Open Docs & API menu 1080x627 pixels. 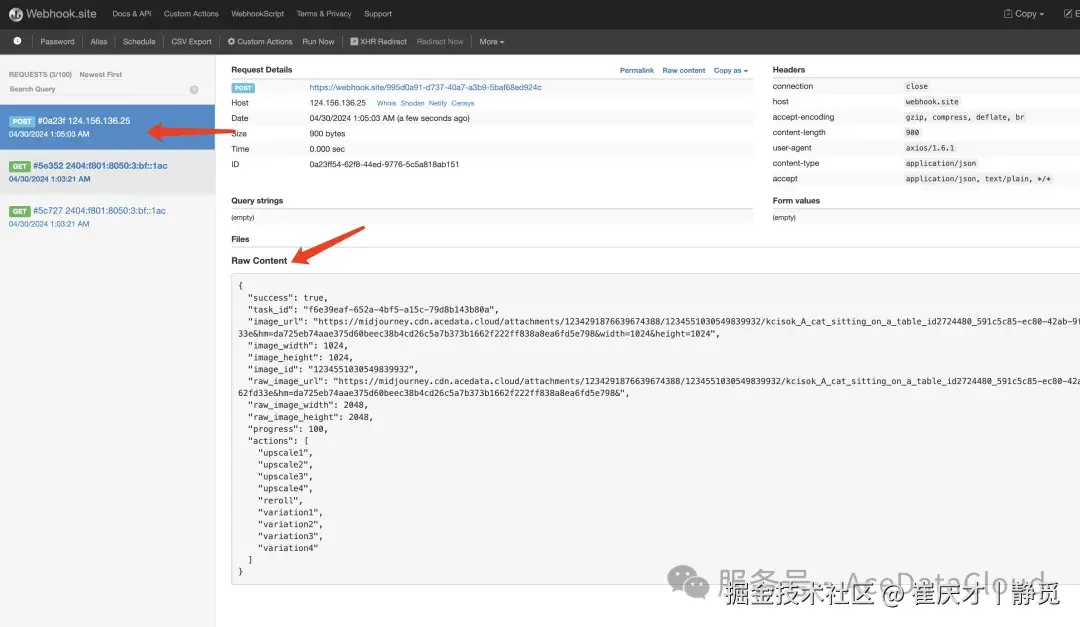coord(132,14)
